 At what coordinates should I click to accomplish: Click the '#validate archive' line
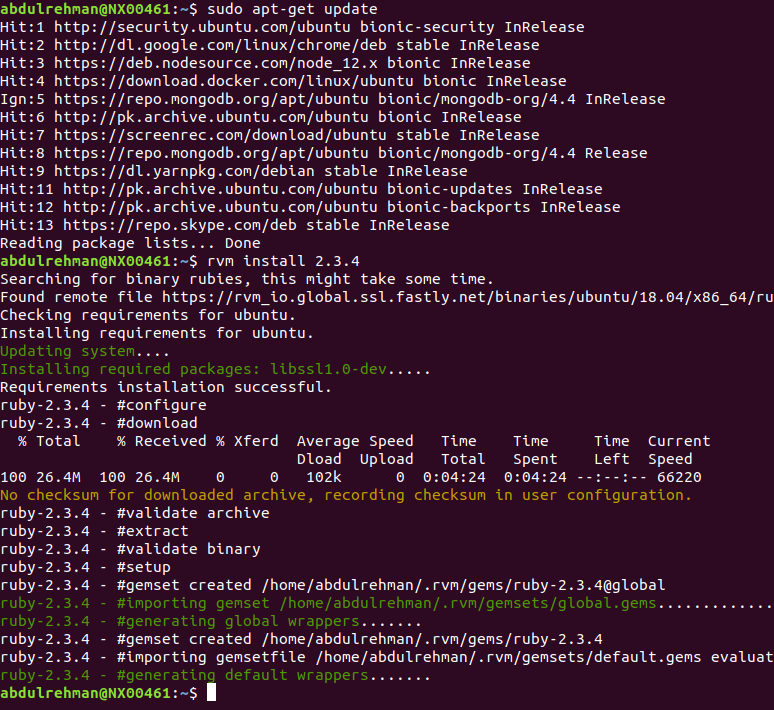[x=135, y=513]
